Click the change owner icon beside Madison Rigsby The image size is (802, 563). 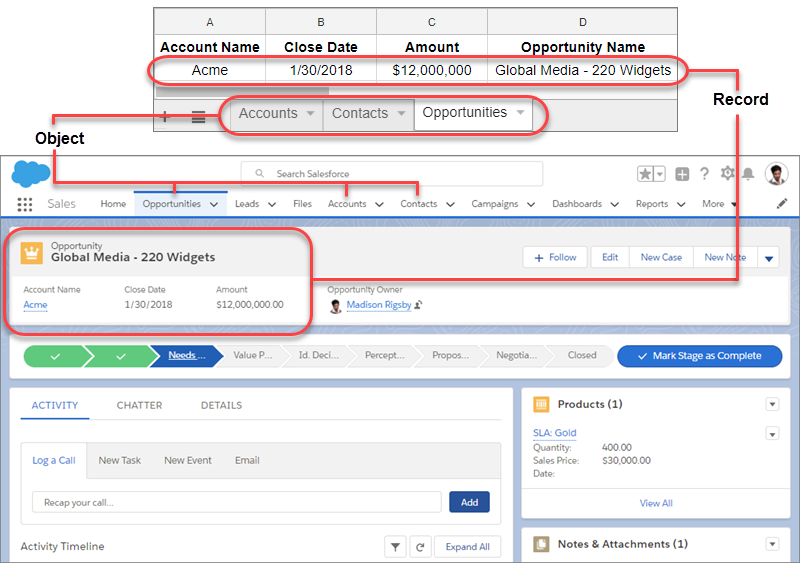(x=418, y=305)
